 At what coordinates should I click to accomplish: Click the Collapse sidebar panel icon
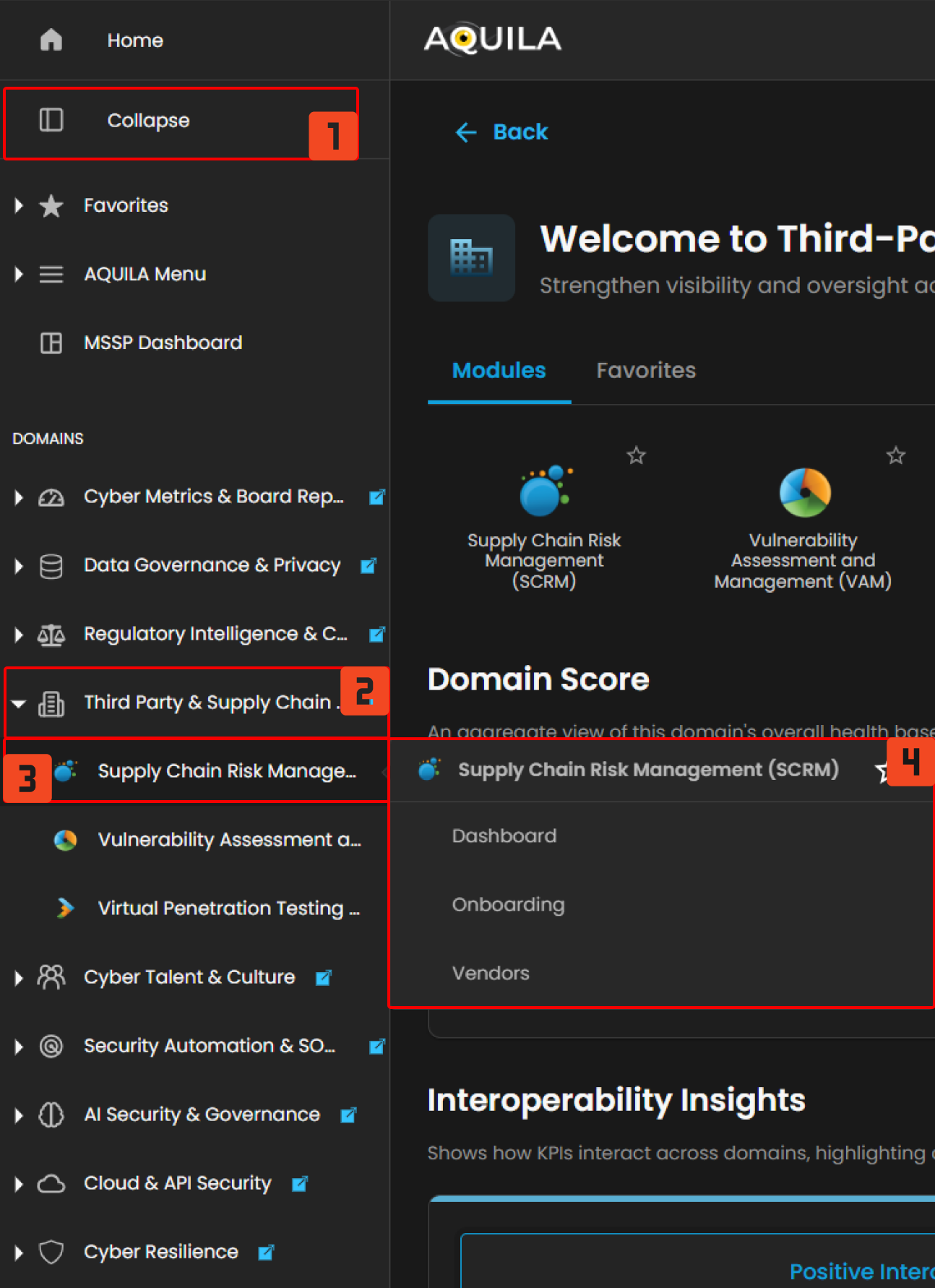51,120
